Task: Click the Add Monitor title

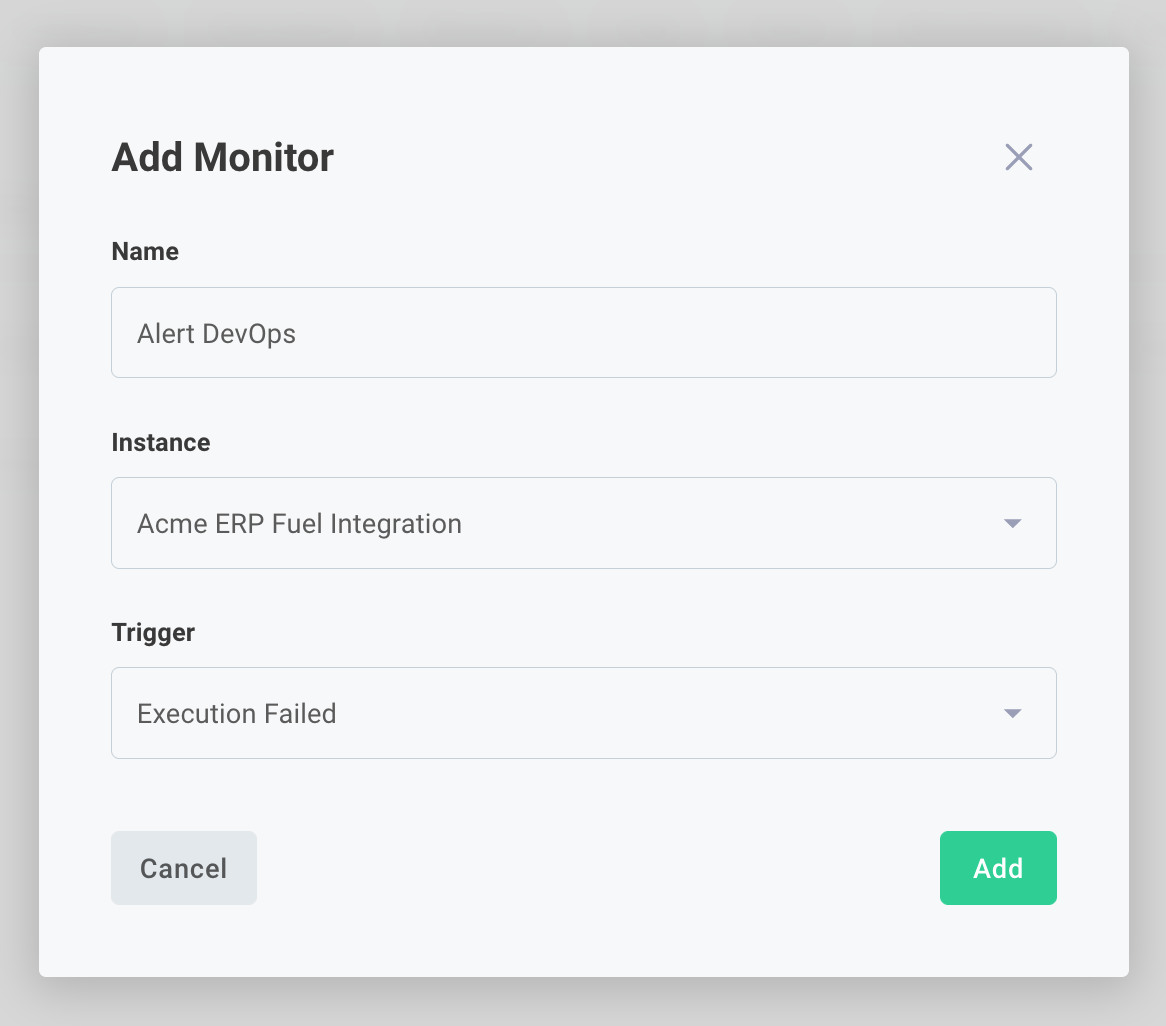Action: click(x=222, y=157)
